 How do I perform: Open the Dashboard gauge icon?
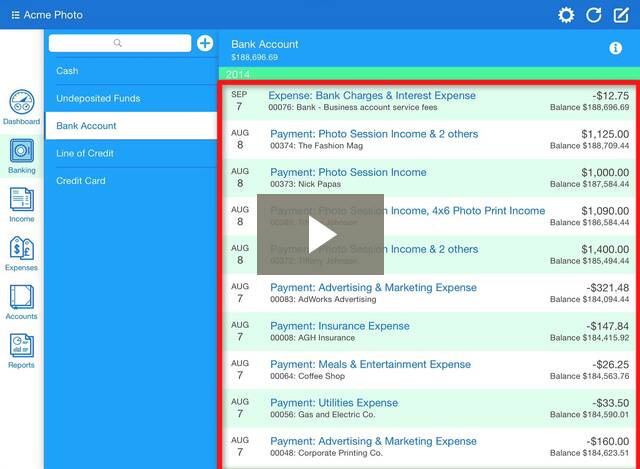point(22,102)
